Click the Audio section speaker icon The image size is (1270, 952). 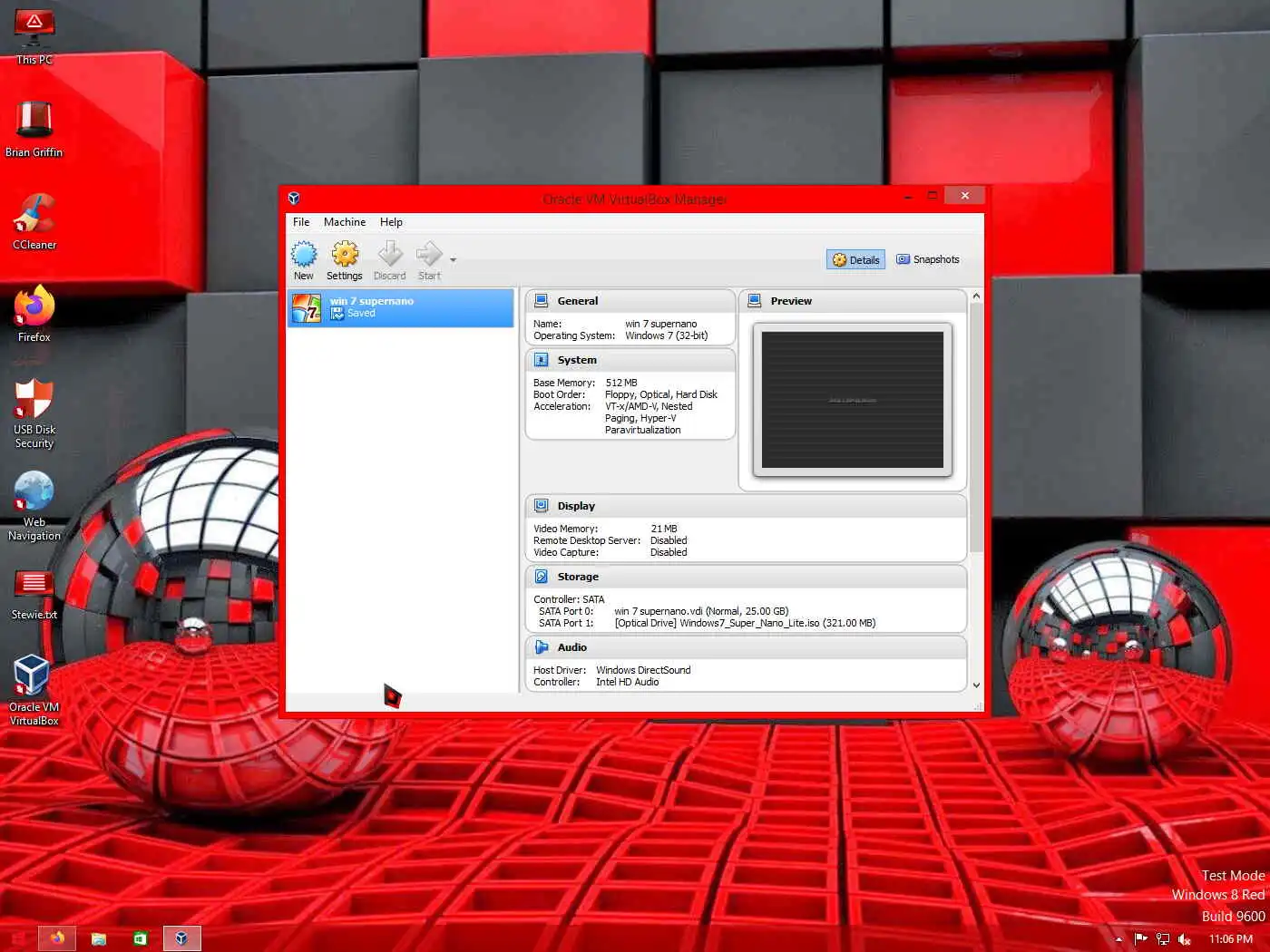pos(542,647)
